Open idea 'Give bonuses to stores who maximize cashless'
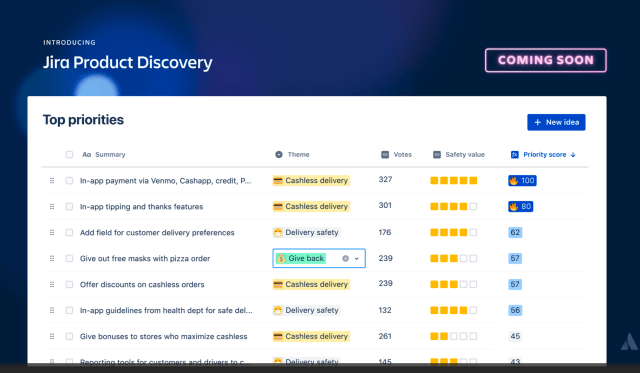This screenshot has height=373, width=640. pyautogui.click(x=163, y=336)
